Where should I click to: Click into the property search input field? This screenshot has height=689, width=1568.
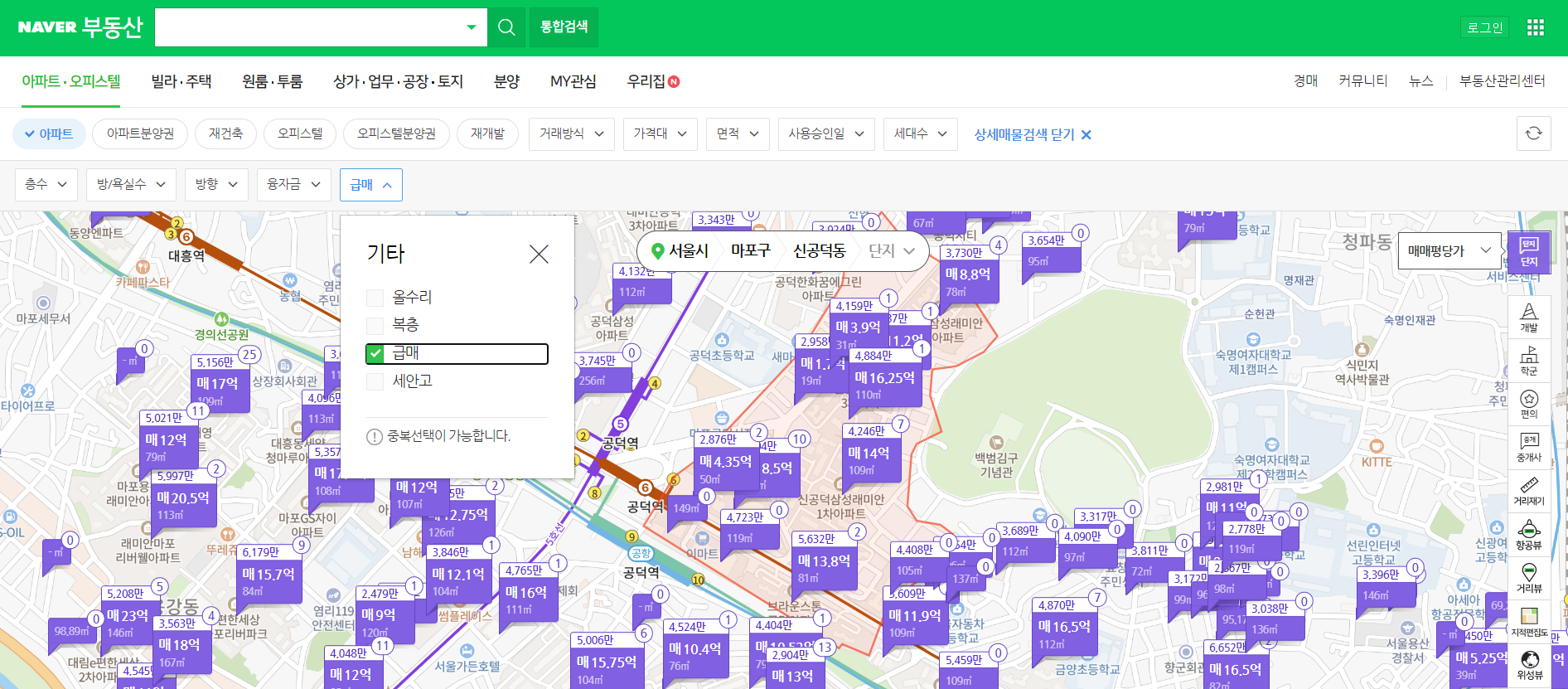[x=307, y=27]
